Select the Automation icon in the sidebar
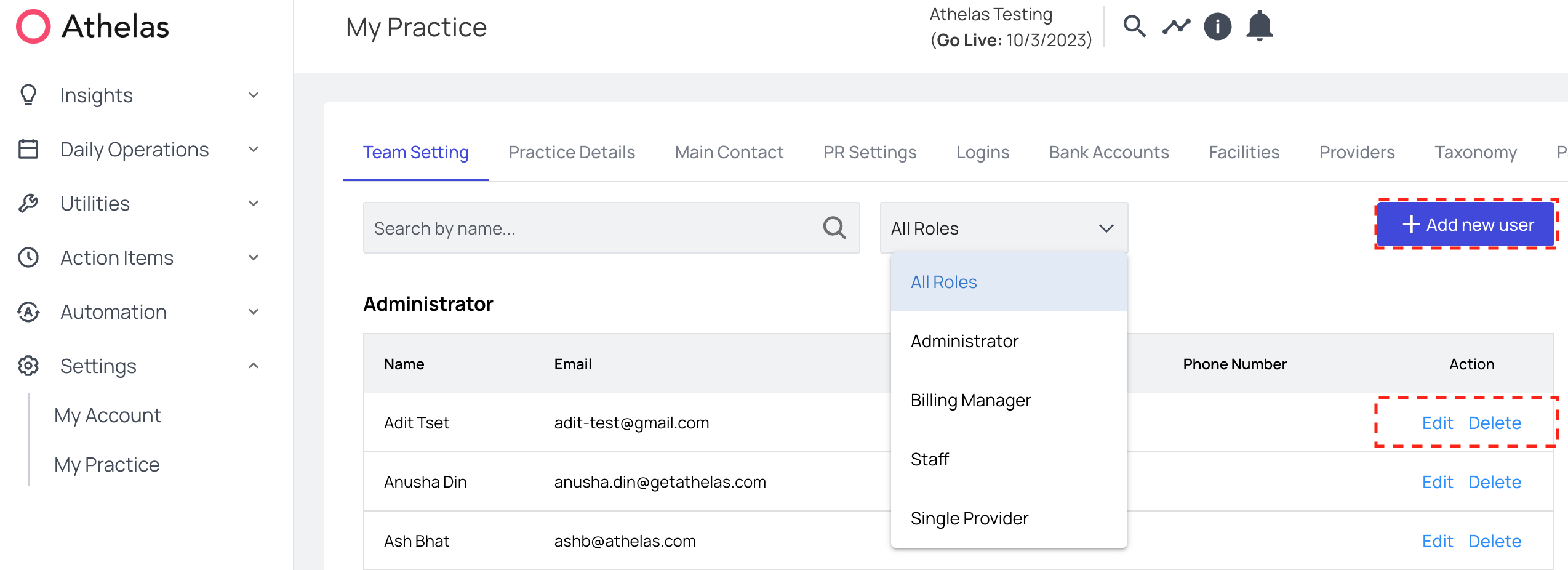Viewport: 1568px width, 570px height. pyautogui.click(x=28, y=311)
